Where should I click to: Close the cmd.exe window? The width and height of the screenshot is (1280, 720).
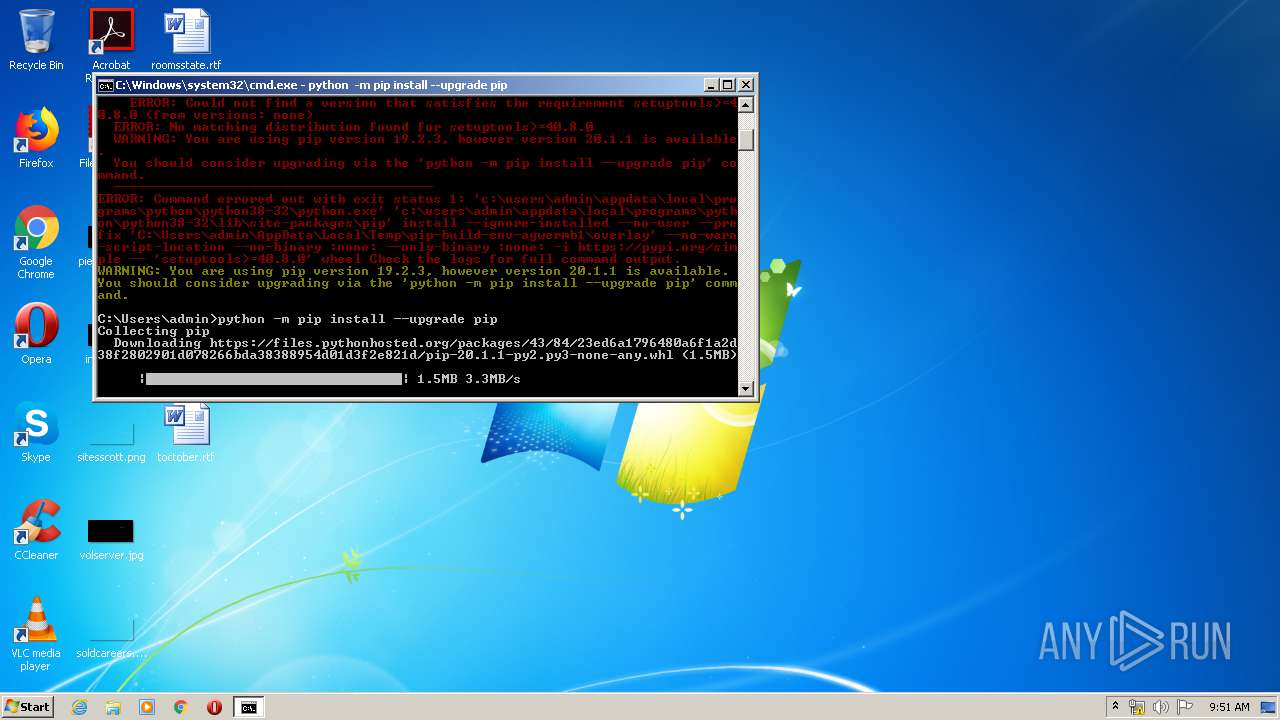point(746,85)
